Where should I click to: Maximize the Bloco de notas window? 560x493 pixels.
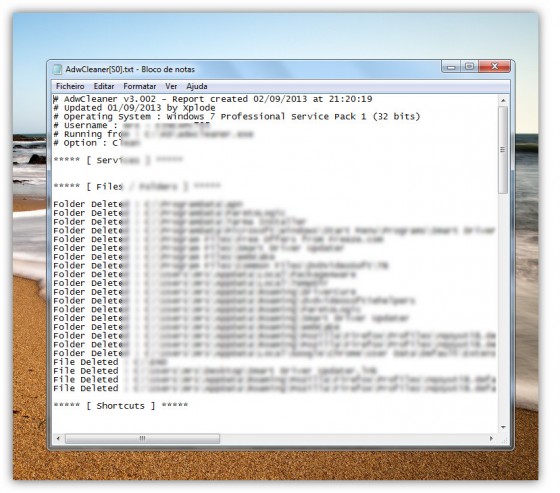(x=470, y=66)
